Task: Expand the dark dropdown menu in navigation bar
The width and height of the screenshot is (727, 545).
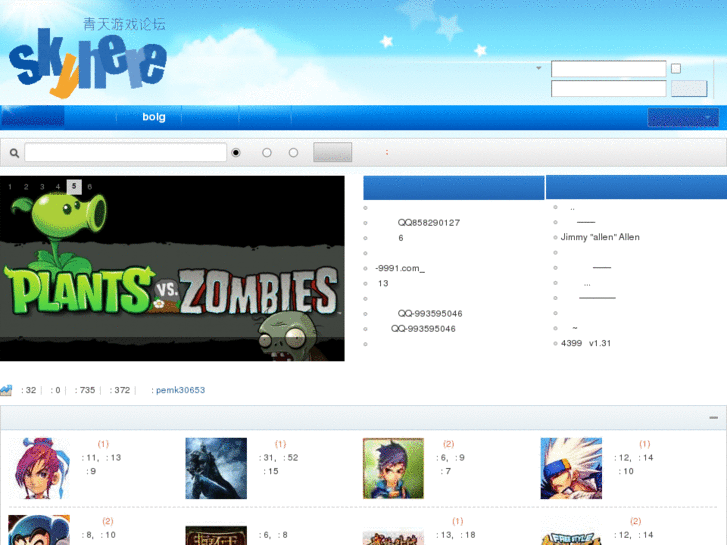Action: coord(683,118)
